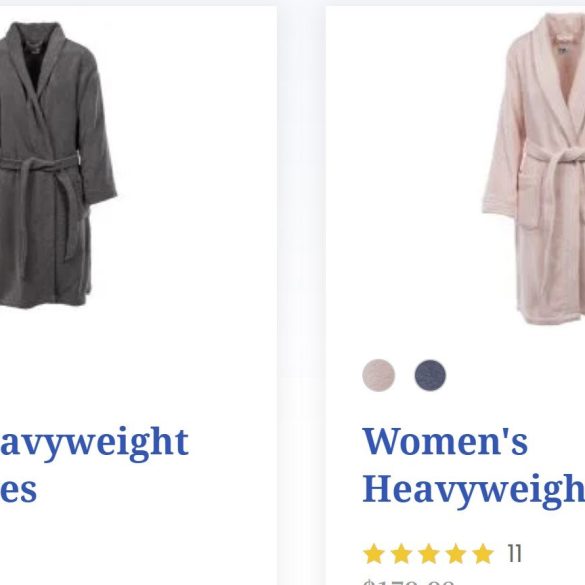Image resolution: width=585 pixels, height=585 pixels.
Task: Click the third yellow rating star
Action: coord(428,553)
